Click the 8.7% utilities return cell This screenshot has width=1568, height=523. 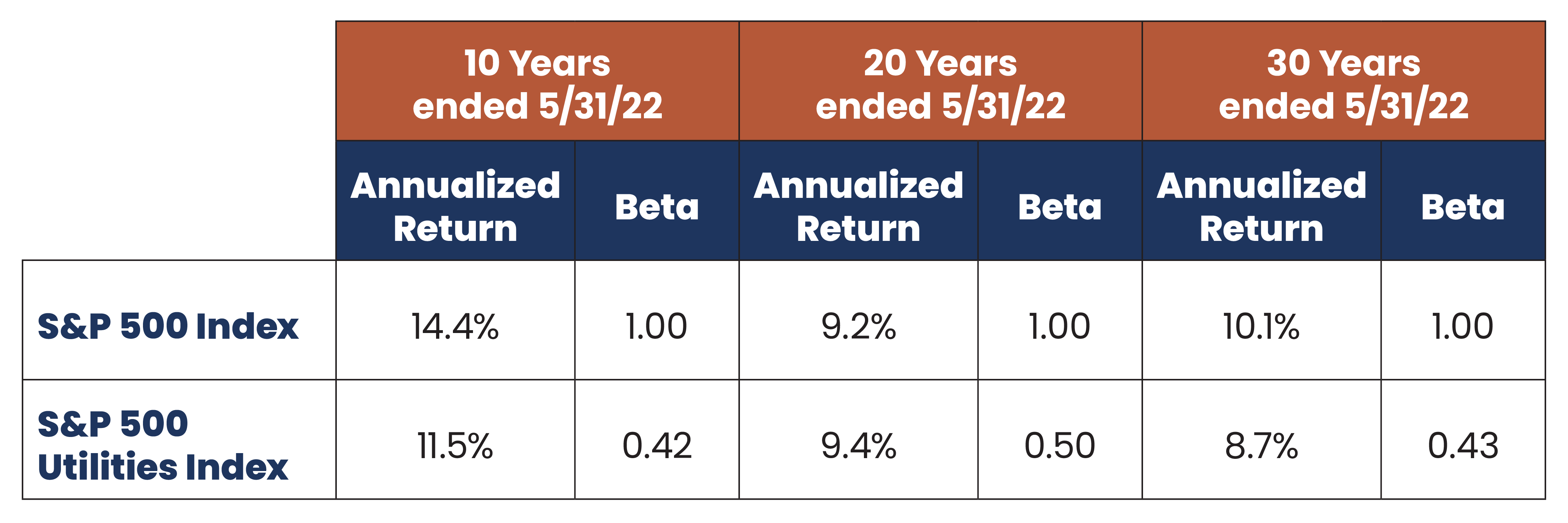[1261, 445]
